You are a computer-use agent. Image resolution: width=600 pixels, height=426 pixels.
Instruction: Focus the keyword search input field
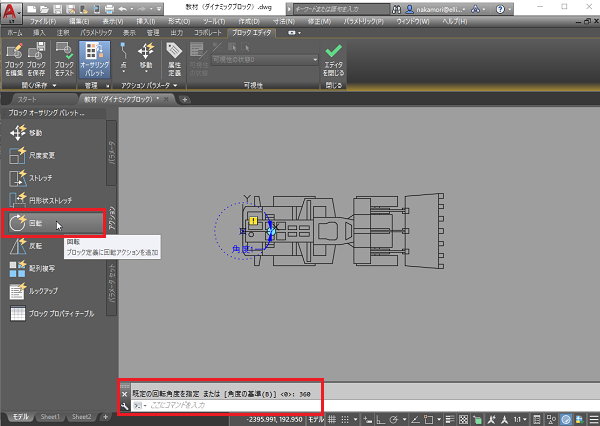[341, 9]
